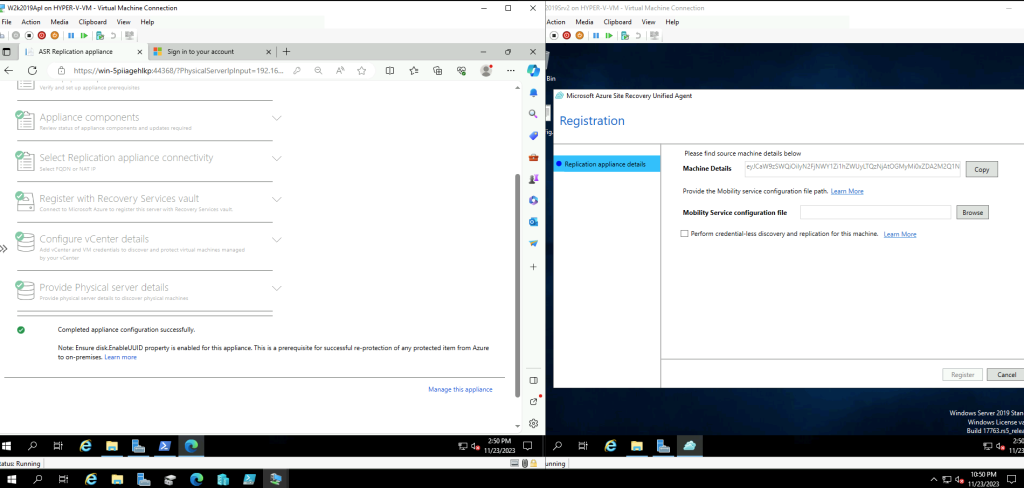
Task: Click Mobility Service configuration file input field
Action: tap(875, 212)
